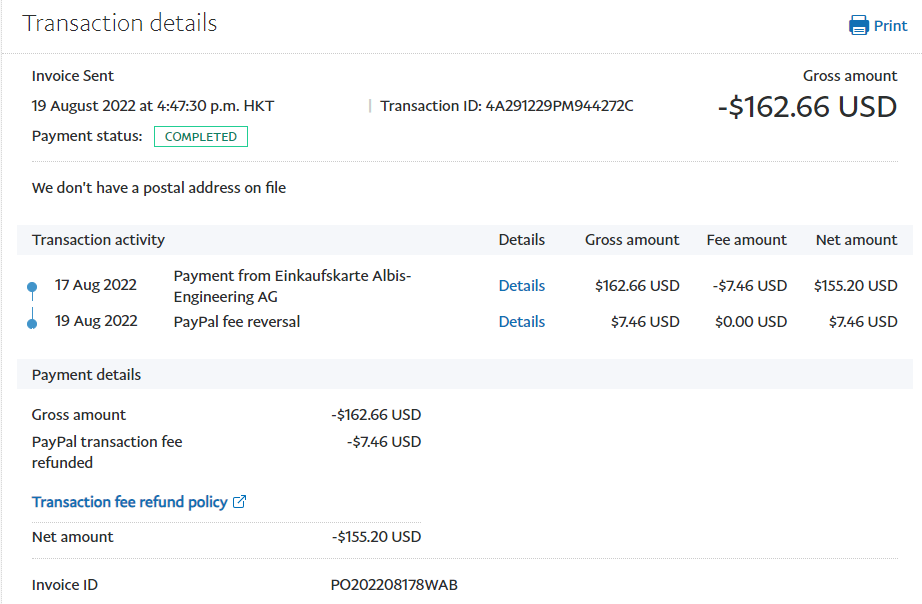This screenshot has height=604, width=922.
Task: Click the printer icon
Action: [x=859, y=26]
